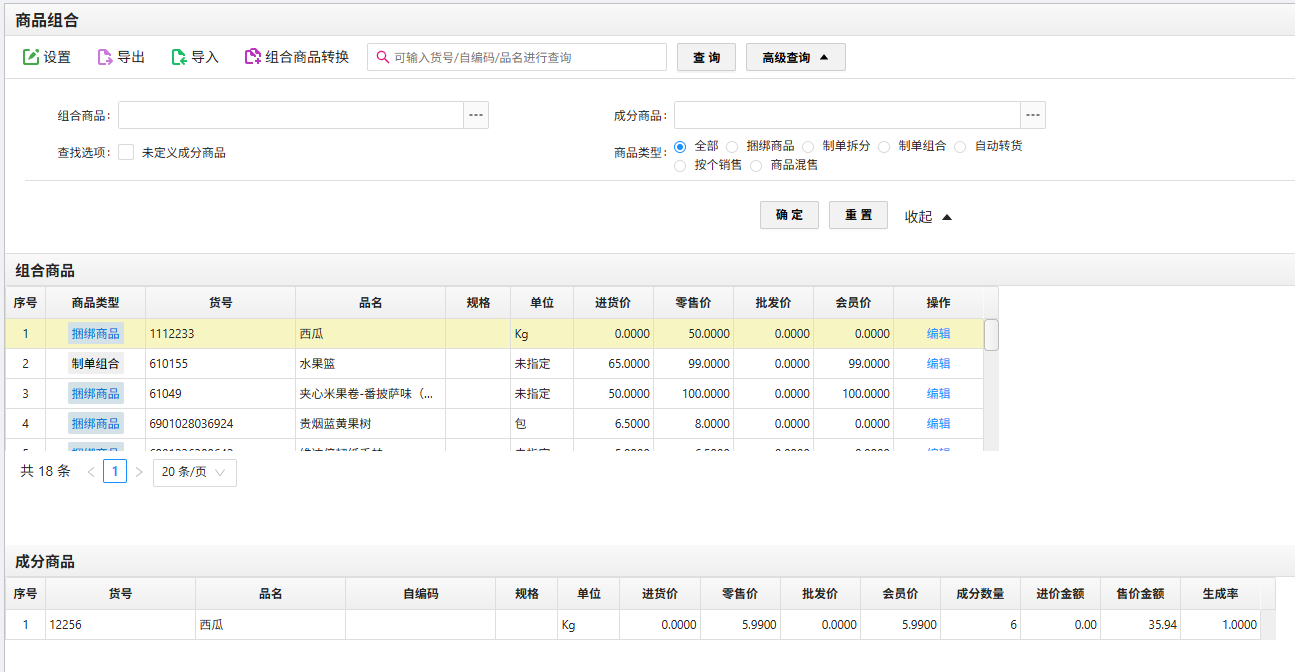Image resolution: width=1295 pixels, height=672 pixels.
Task: Click 65.0000 进货价 of 水果篮
Action: pyautogui.click(x=614, y=364)
